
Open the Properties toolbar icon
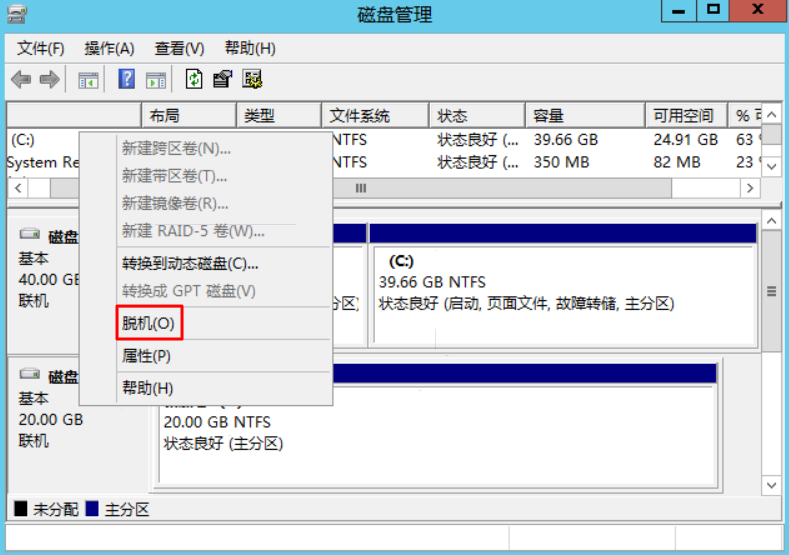(x=222, y=79)
